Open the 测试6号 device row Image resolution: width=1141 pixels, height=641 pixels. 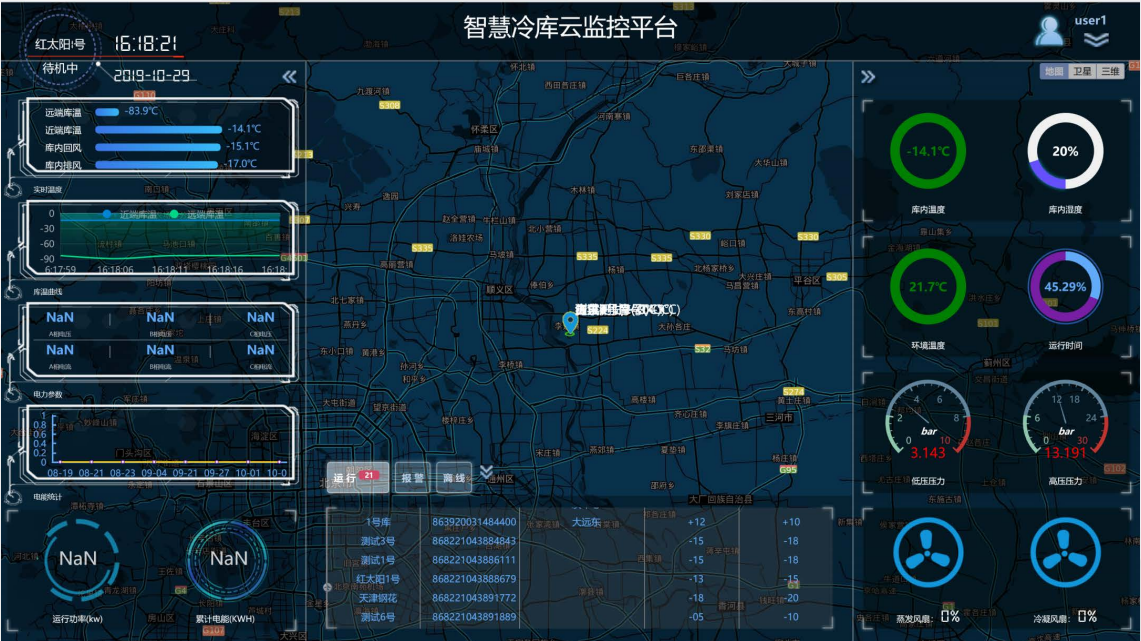tap(579, 616)
